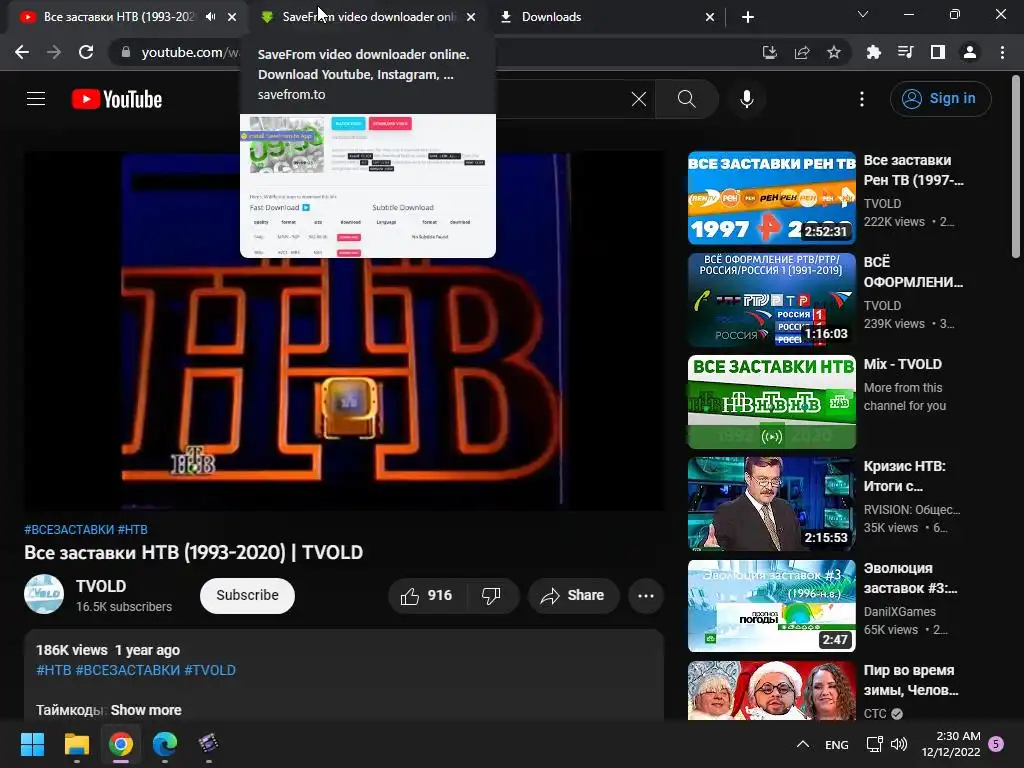Open the TVOLD channel avatar
The image size is (1024, 768).
[x=44, y=594]
